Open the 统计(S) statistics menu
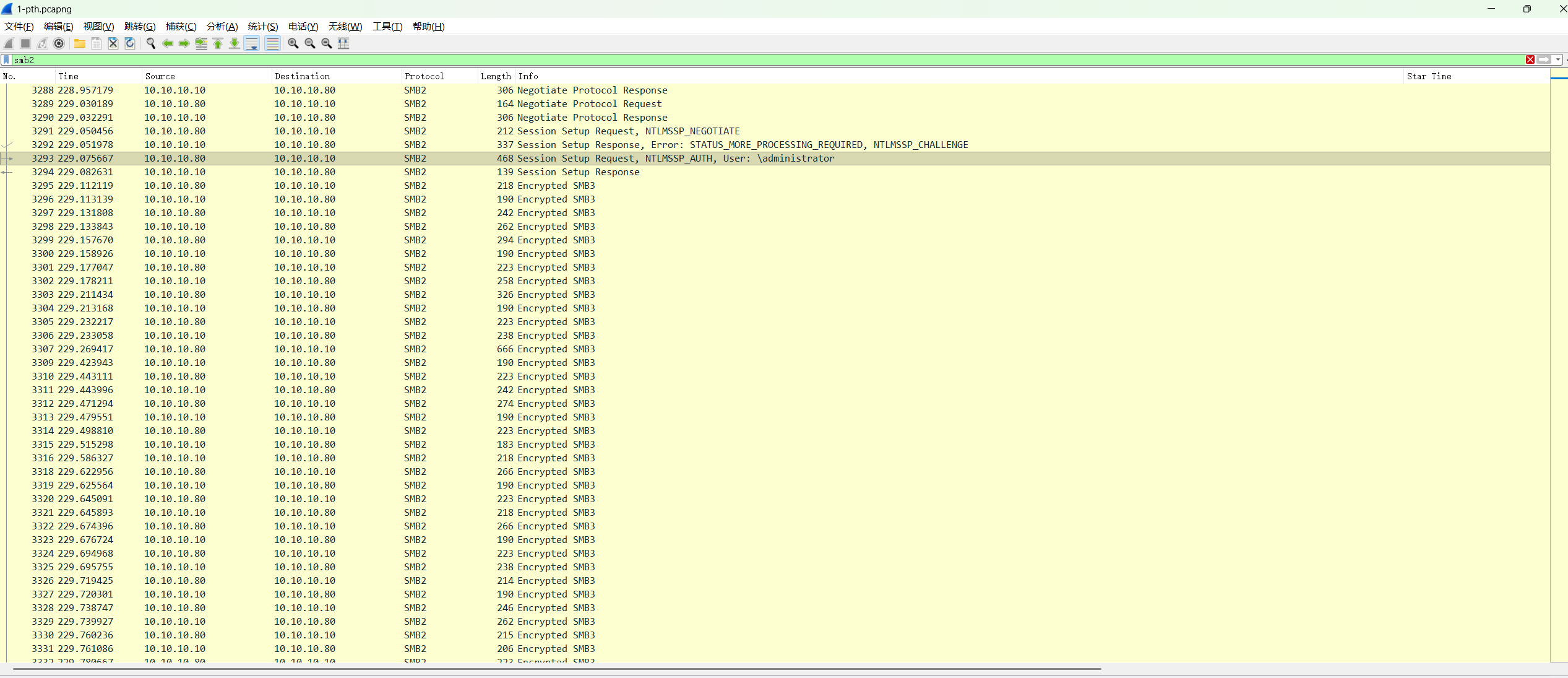1568x678 pixels. pyautogui.click(x=263, y=27)
